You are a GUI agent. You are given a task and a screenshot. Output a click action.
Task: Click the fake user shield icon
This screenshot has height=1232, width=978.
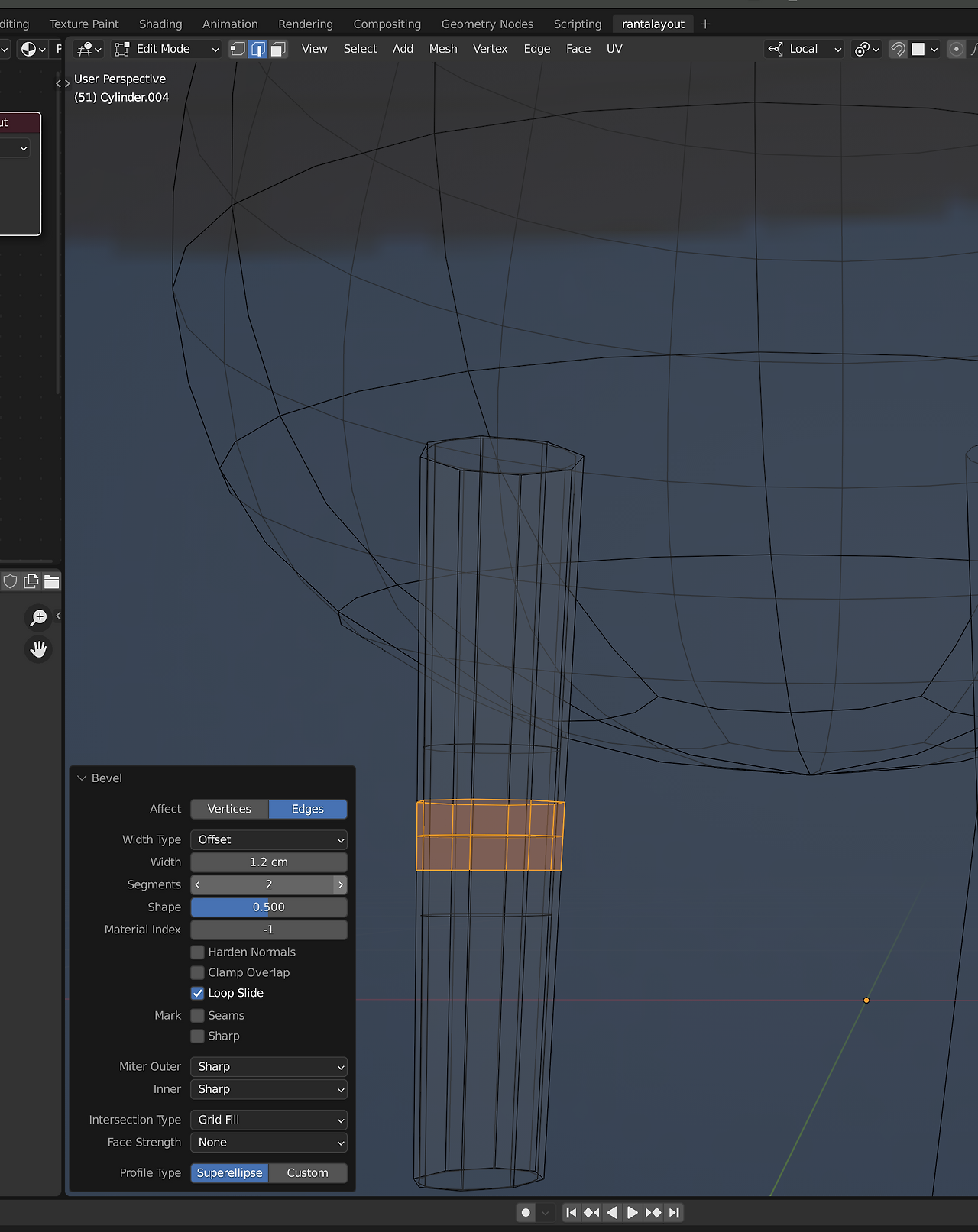click(x=11, y=582)
